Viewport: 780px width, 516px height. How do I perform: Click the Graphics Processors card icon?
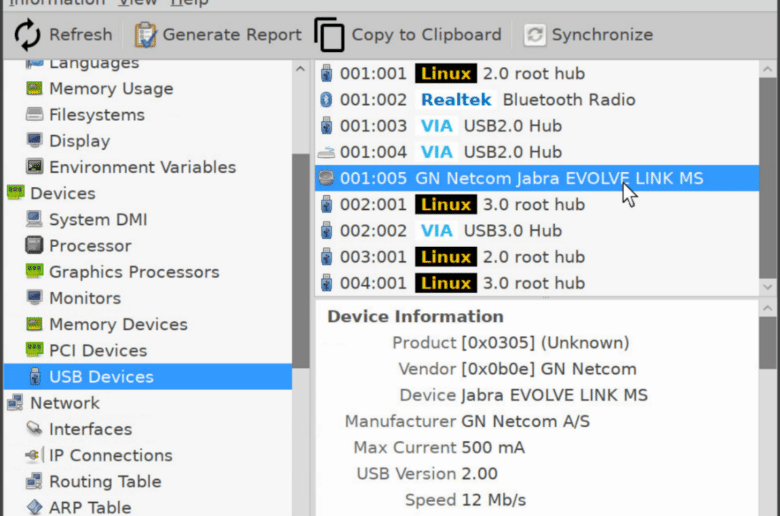click(34, 272)
